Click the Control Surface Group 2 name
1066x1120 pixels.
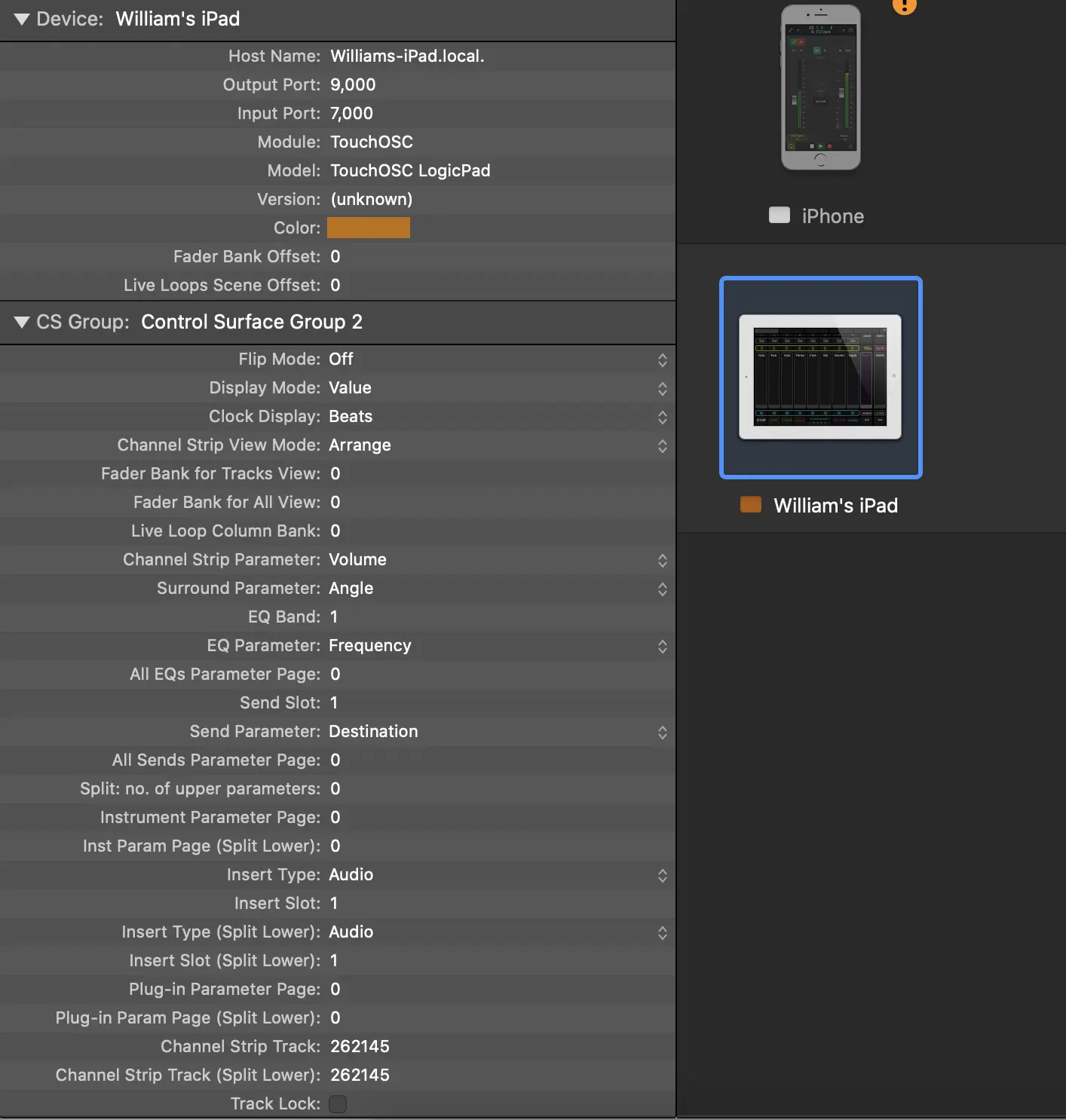click(252, 323)
